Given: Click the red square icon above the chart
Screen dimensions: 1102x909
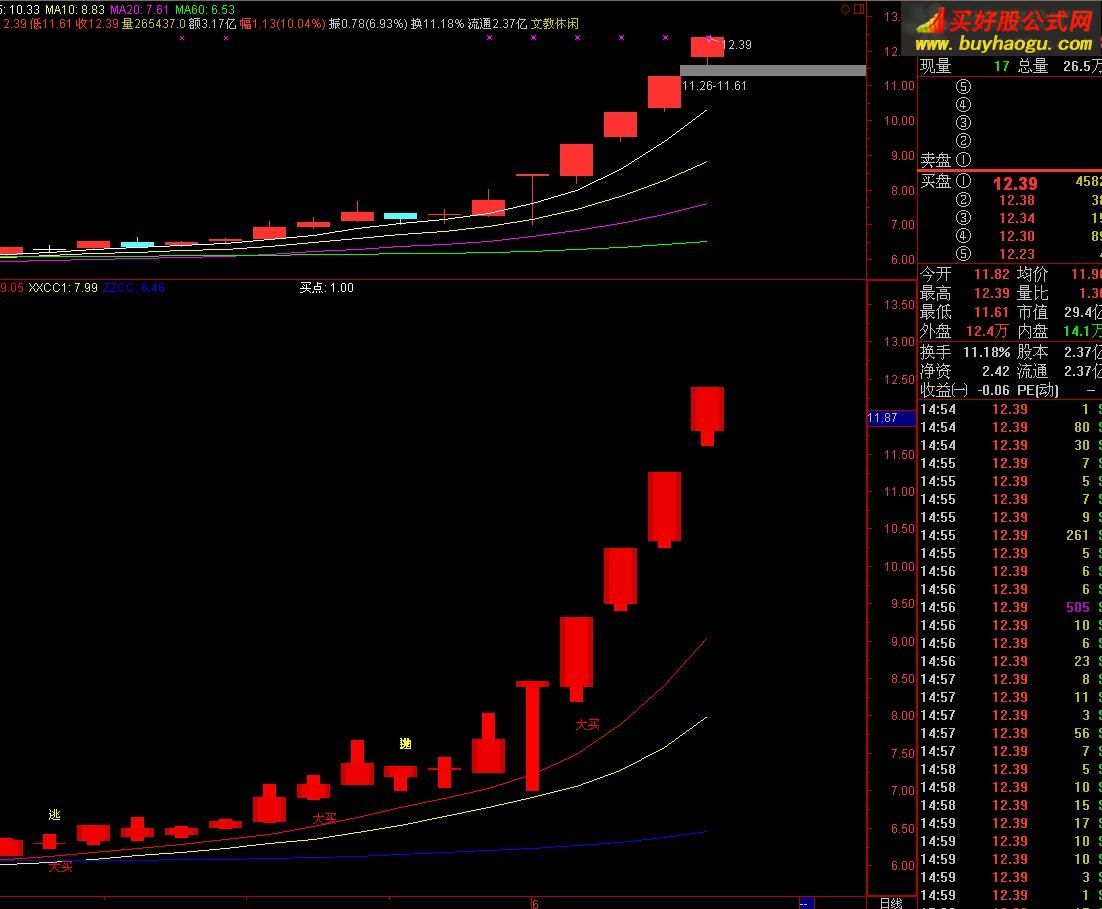Looking at the screenshot, I should click(x=858, y=9).
